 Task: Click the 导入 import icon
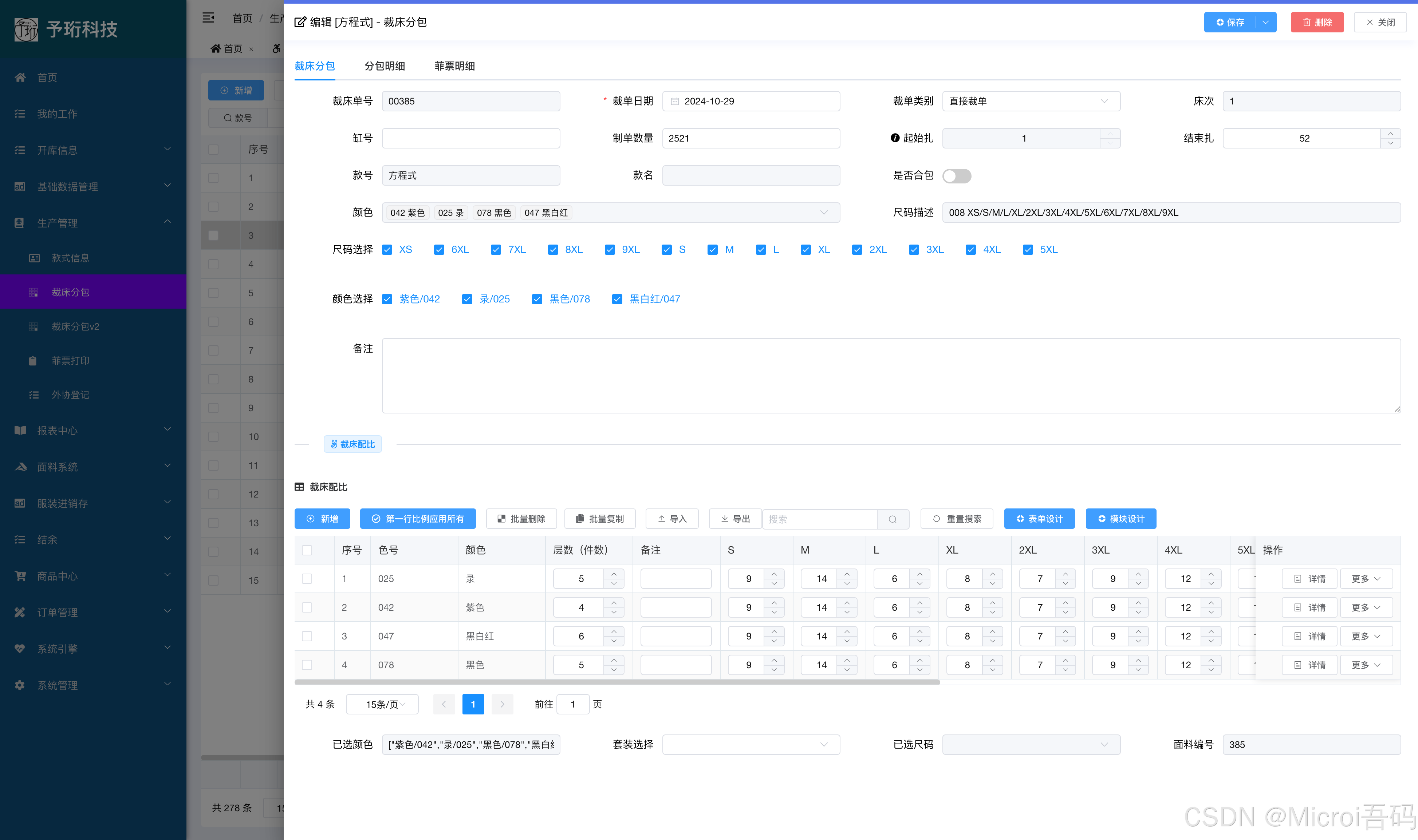coord(662,519)
